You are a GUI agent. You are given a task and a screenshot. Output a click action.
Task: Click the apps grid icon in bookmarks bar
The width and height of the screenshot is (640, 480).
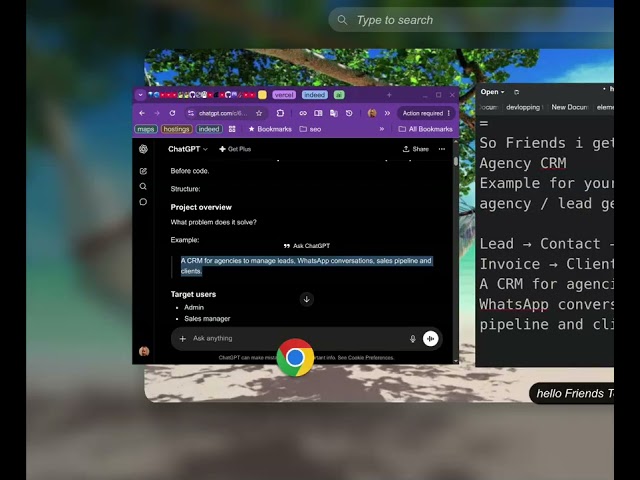click(232, 129)
